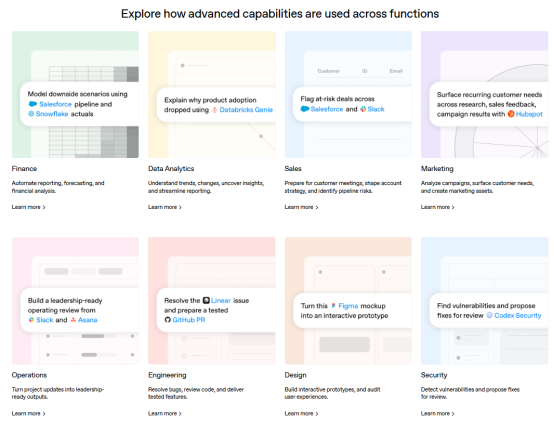
Task: Click Learn more under Finance
Action: 29,207
